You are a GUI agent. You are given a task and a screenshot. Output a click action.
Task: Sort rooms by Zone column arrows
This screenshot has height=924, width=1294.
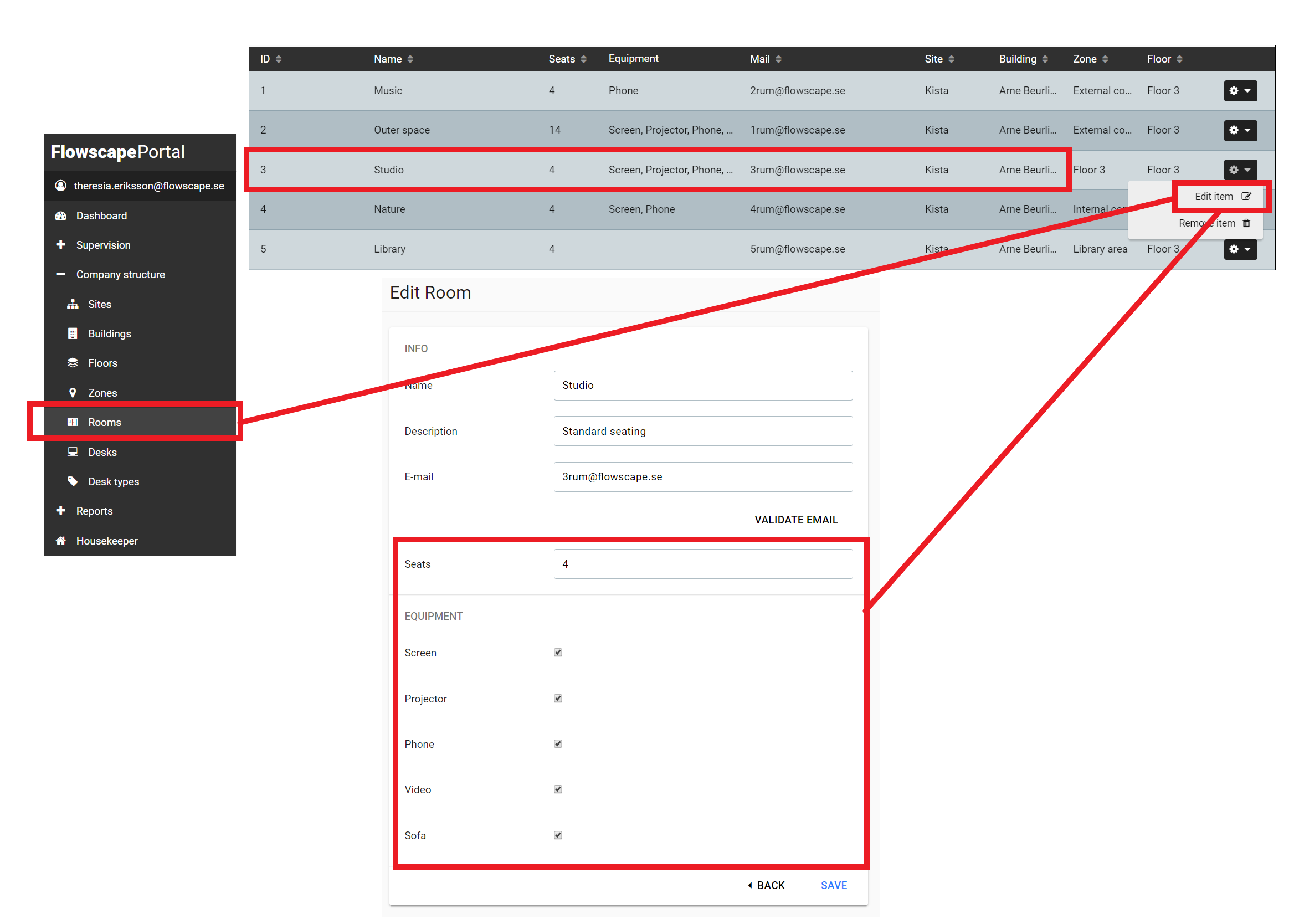(x=1105, y=59)
